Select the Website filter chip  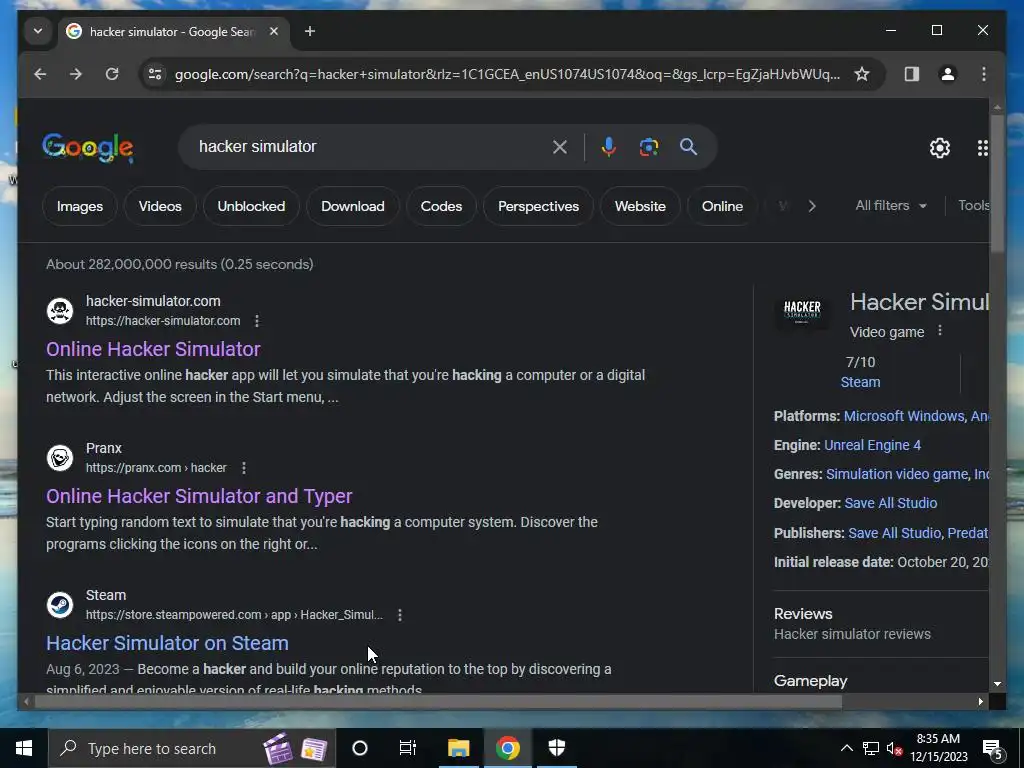coord(640,206)
